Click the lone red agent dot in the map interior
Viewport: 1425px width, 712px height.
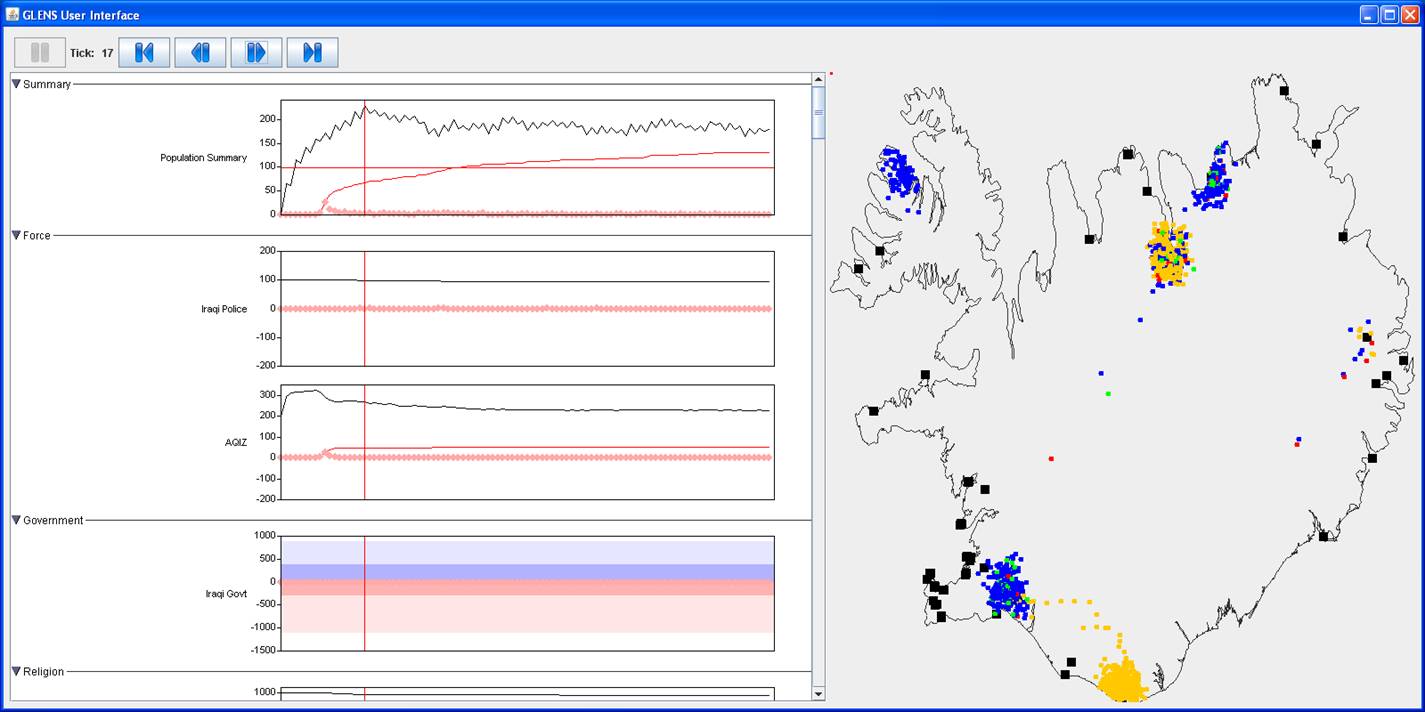(x=1051, y=459)
